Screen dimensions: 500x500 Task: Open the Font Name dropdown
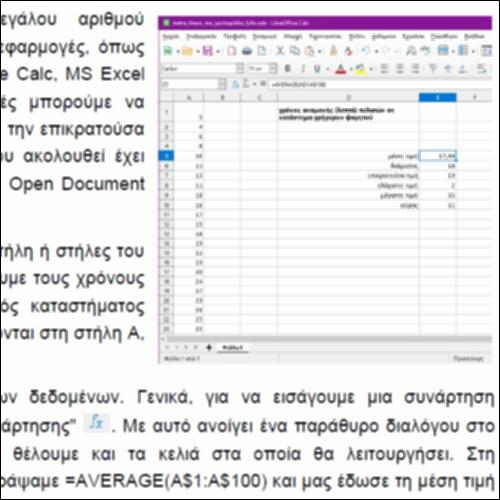pyautogui.click(x=240, y=69)
